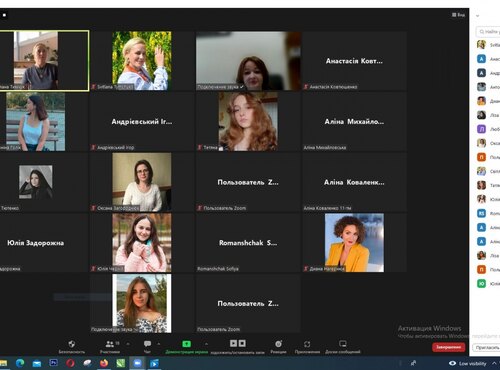The height and width of the screenshot is (370, 500).
Task: Open the Чат chat bubble icon
Action: tap(147, 344)
